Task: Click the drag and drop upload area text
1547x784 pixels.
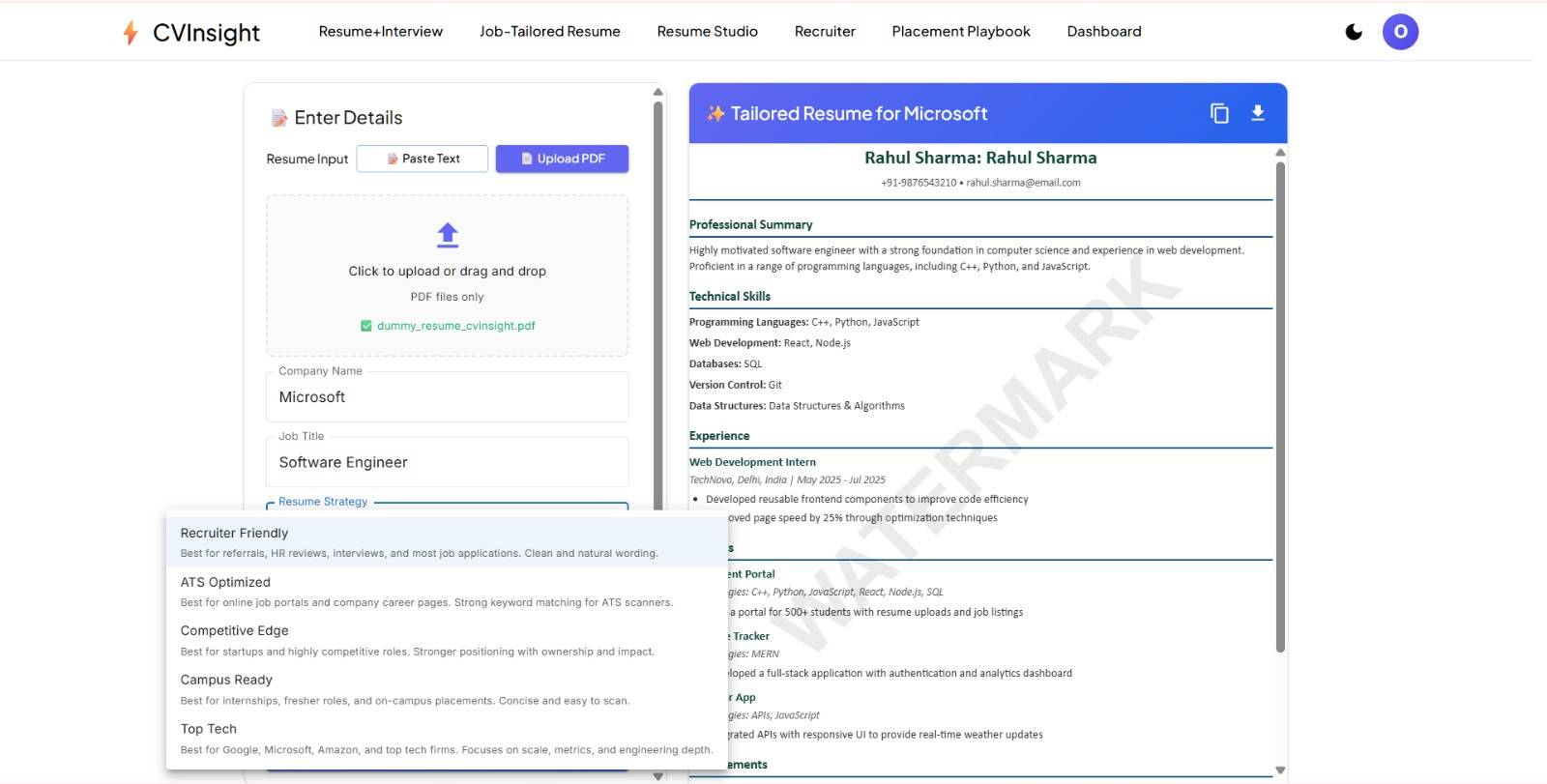Action: coord(448,272)
